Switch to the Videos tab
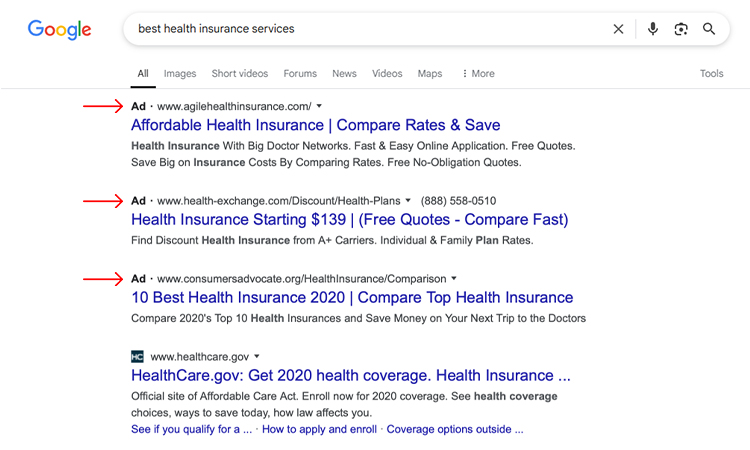750x450 pixels. pyautogui.click(x=387, y=74)
